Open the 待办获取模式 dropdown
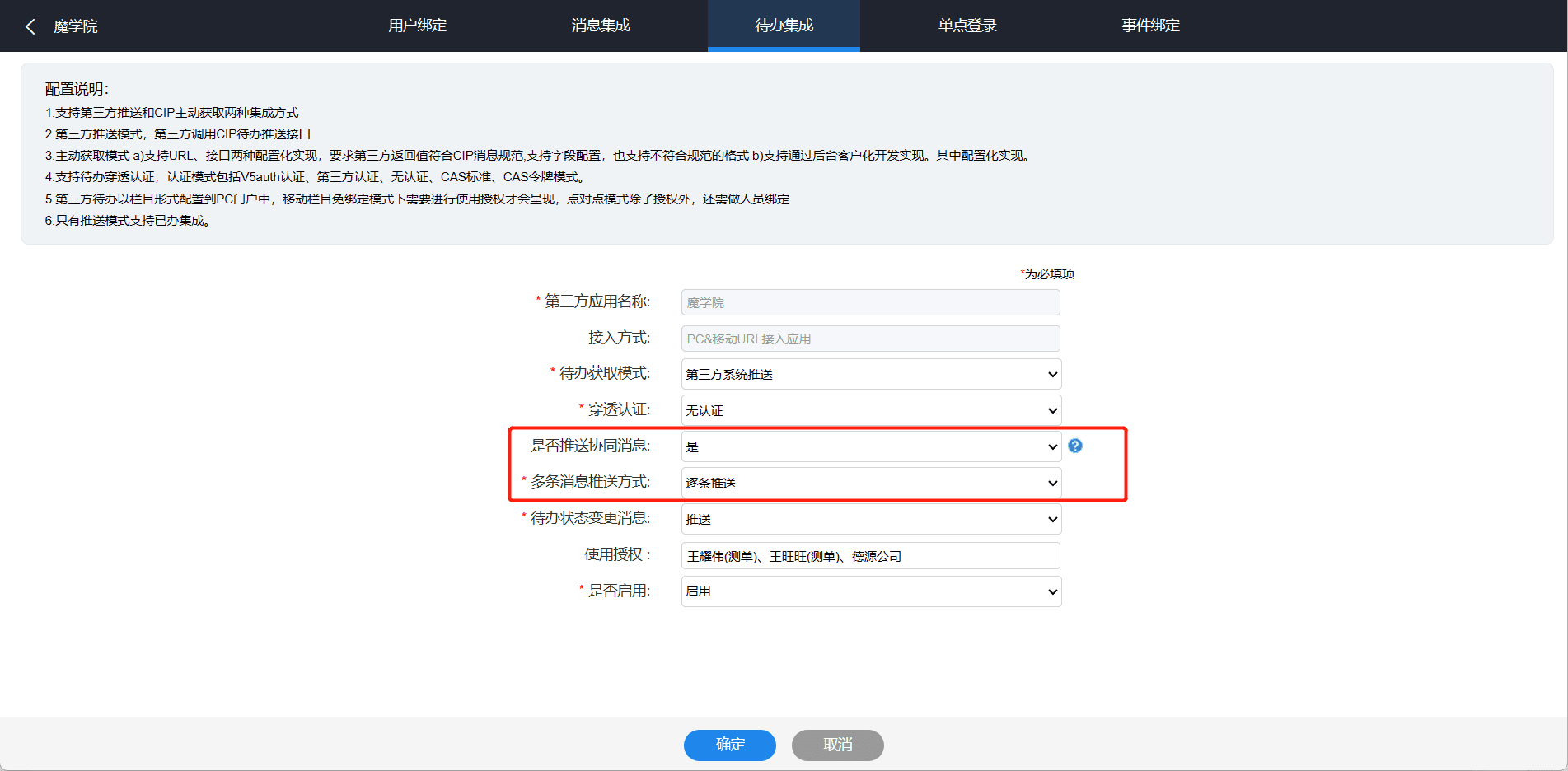1568x771 pixels. (x=871, y=374)
